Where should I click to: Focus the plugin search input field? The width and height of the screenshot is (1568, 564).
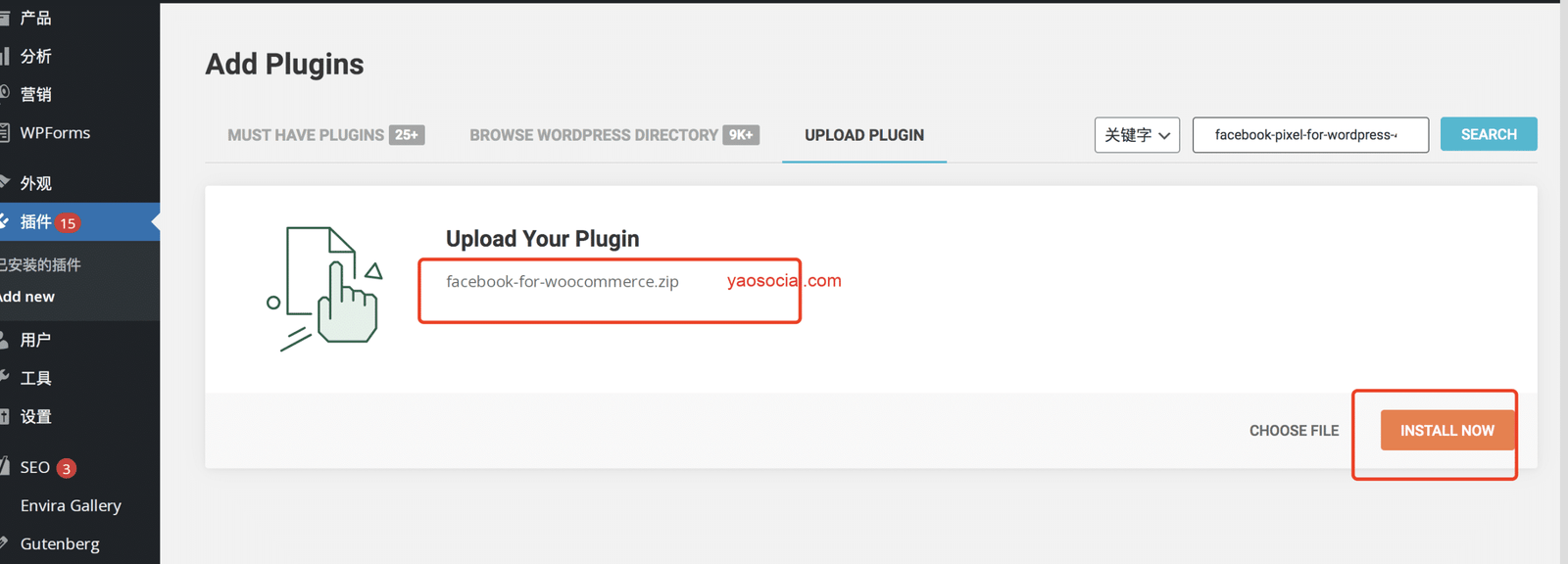click(x=1309, y=135)
